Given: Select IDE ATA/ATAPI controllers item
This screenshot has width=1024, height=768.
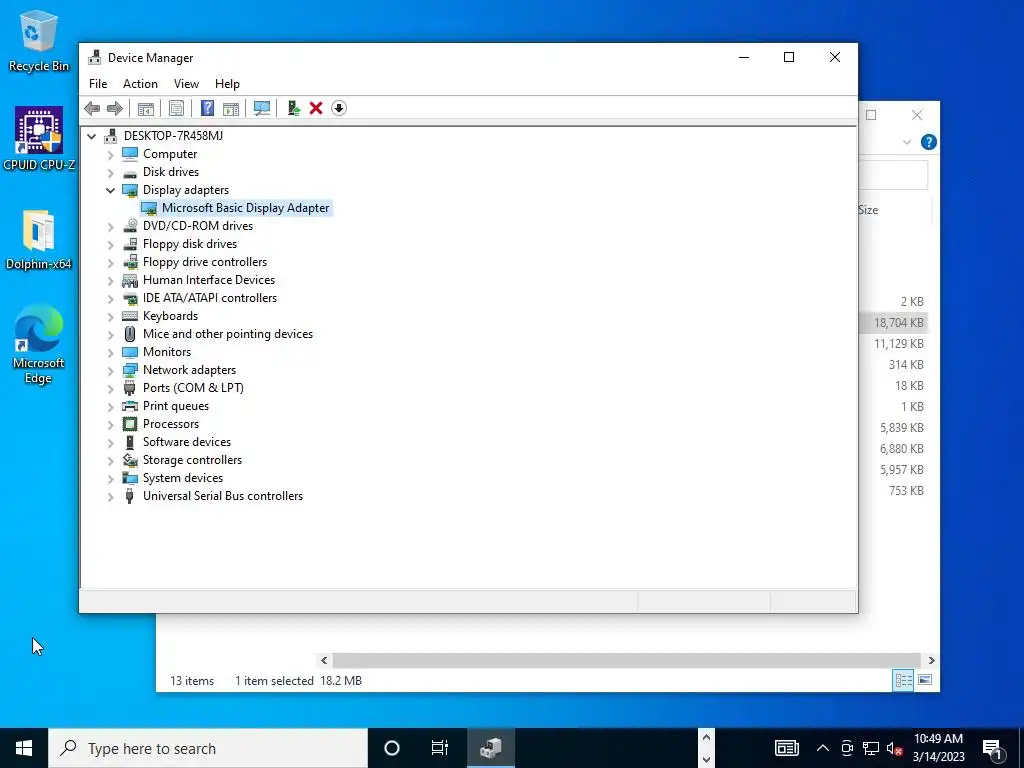Looking at the screenshot, I should coord(210,298).
